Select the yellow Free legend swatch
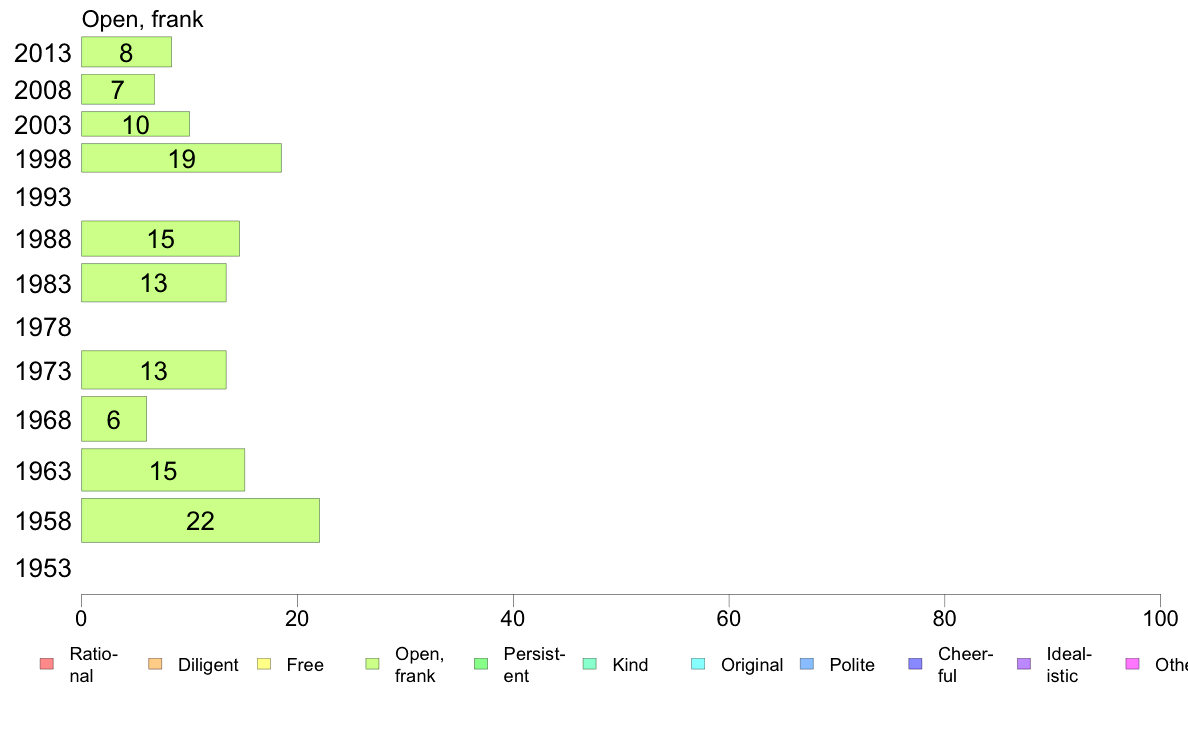The width and height of the screenshot is (1188, 736). click(264, 664)
